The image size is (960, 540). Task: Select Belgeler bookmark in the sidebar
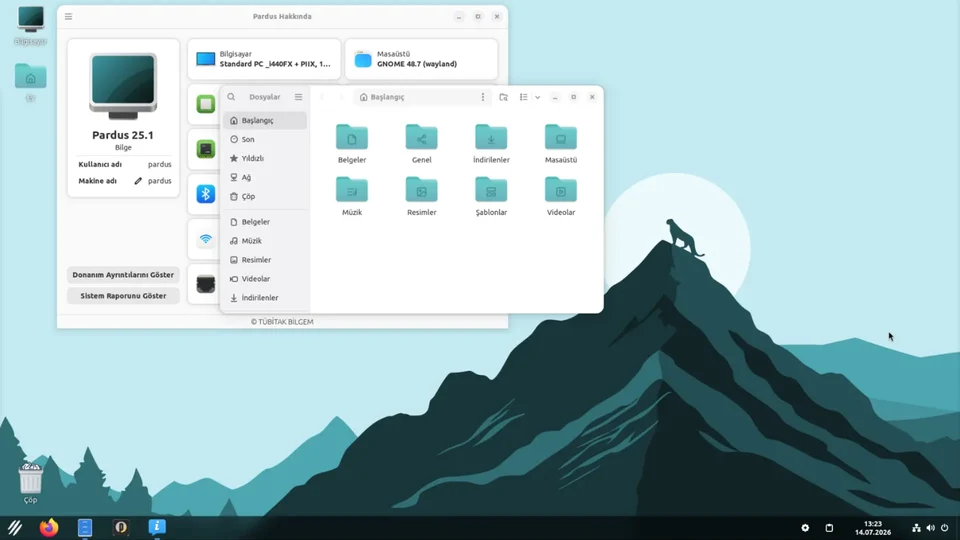[265, 222]
